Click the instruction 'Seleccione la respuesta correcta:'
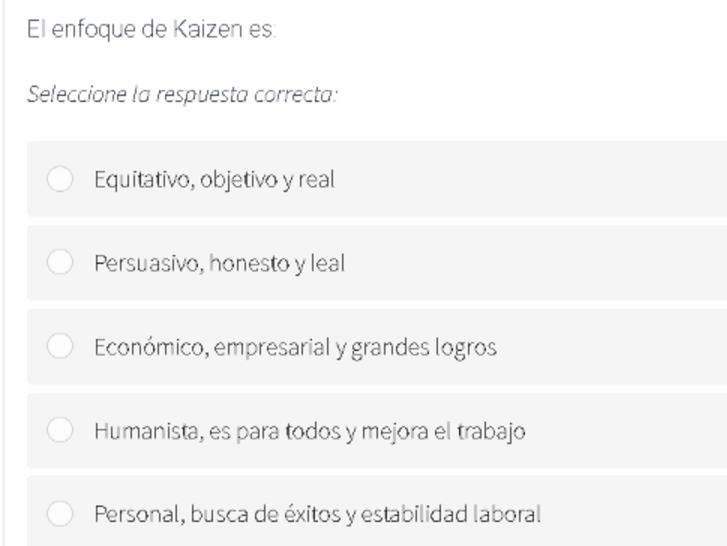The image size is (727, 546). [182, 95]
